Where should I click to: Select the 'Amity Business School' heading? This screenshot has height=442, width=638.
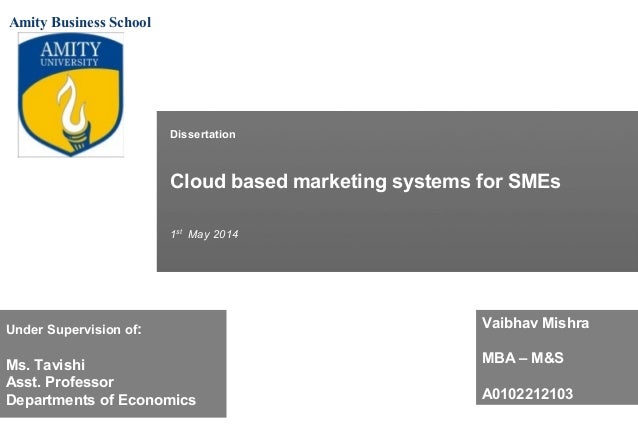80,22
